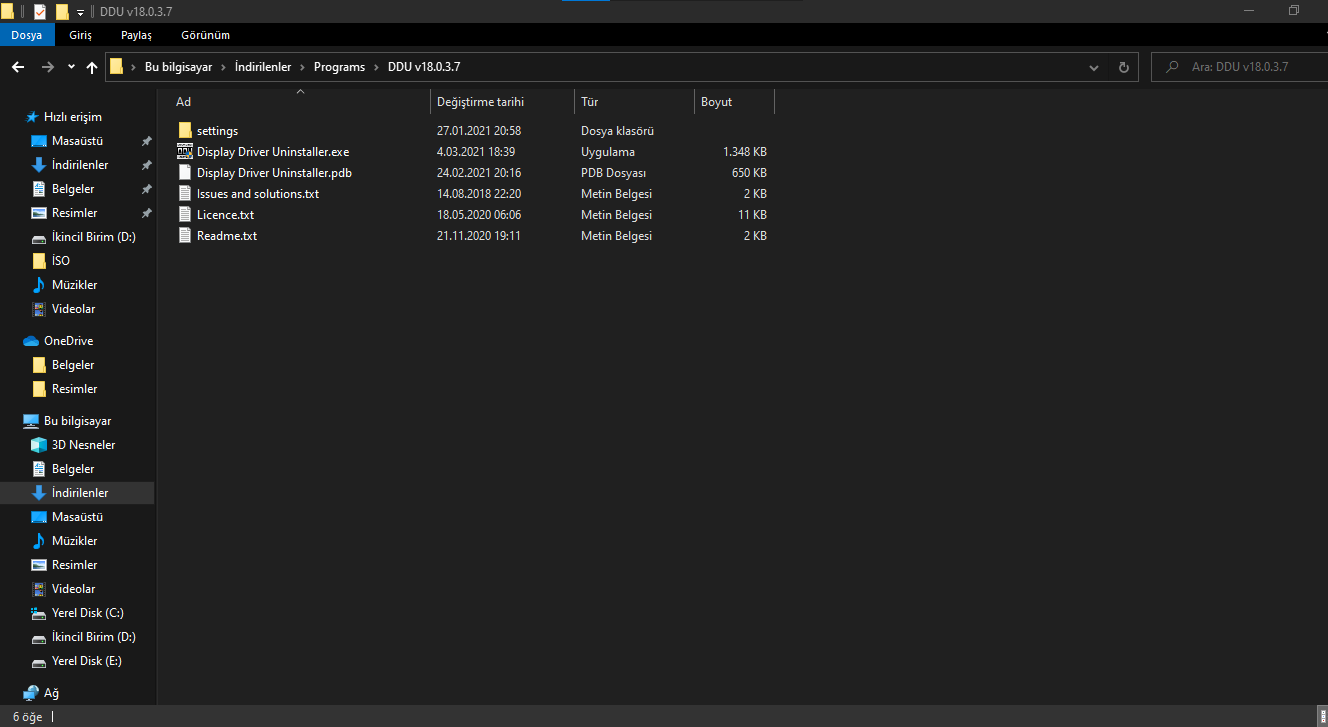The image size is (1328, 727).
Task: Click the highlighted İndirilenler download arrow icon
Action: (x=39, y=493)
